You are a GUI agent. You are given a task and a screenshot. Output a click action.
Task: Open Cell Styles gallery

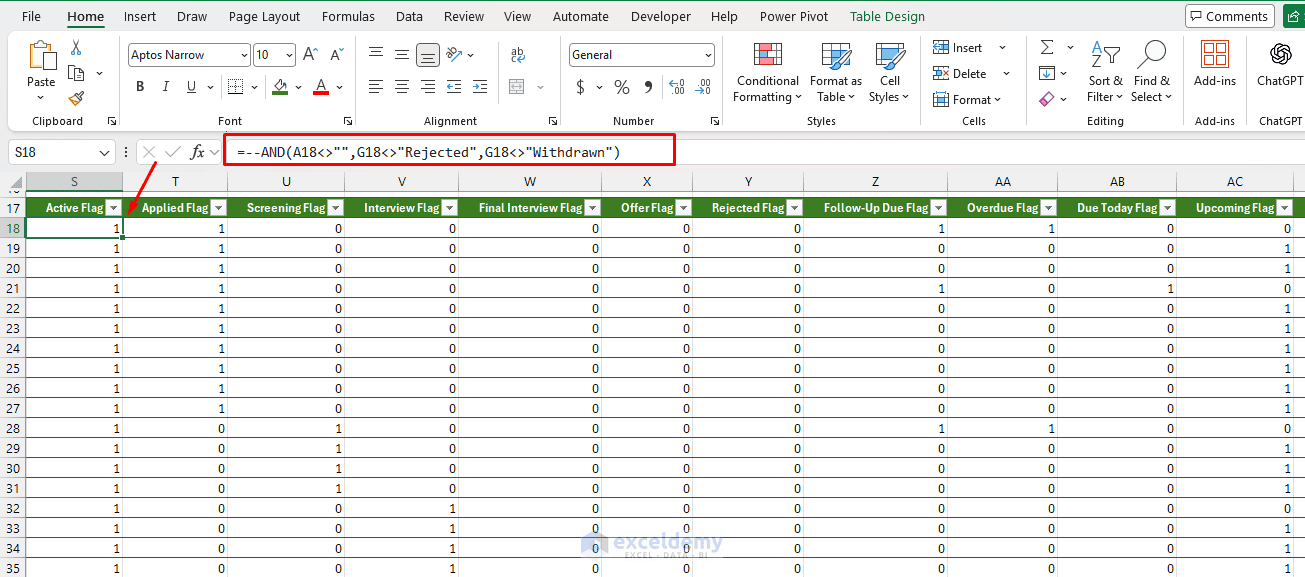pos(889,73)
